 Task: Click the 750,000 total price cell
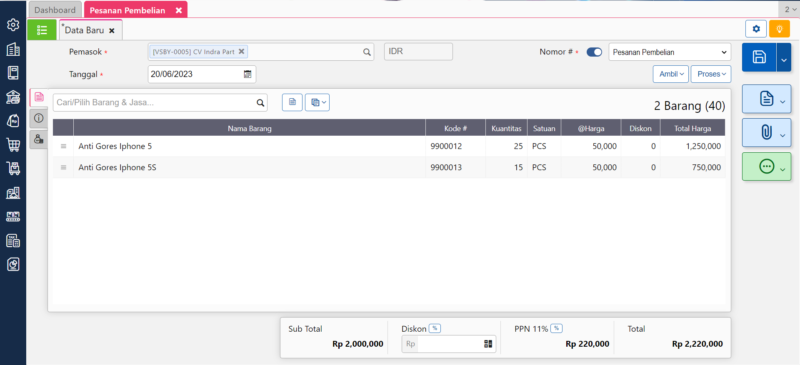click(692, 167)
